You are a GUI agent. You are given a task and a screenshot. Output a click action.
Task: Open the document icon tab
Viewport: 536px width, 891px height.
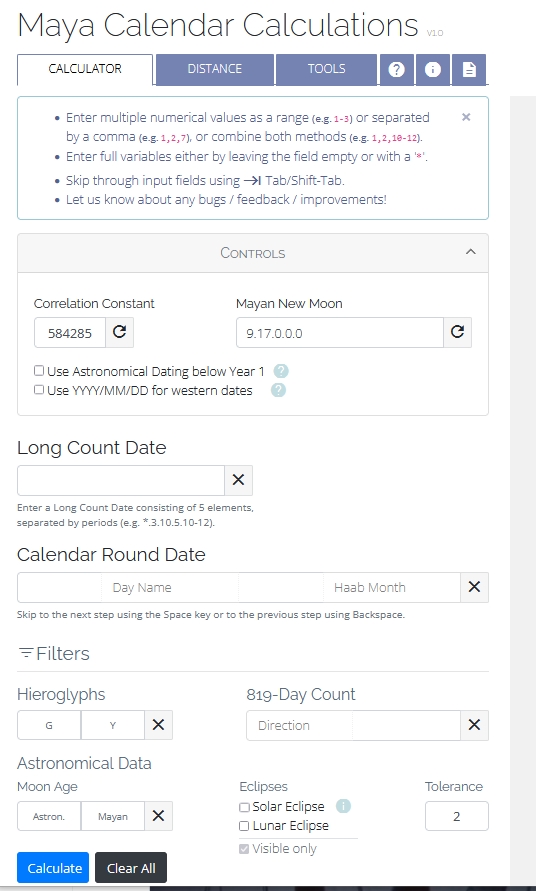tap(469, 69)
